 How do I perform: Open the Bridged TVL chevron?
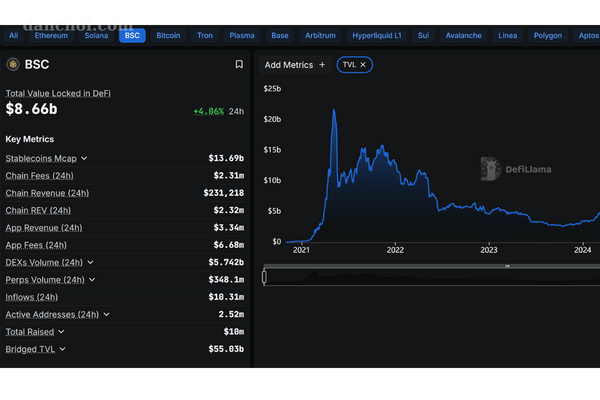click(62, 349)
